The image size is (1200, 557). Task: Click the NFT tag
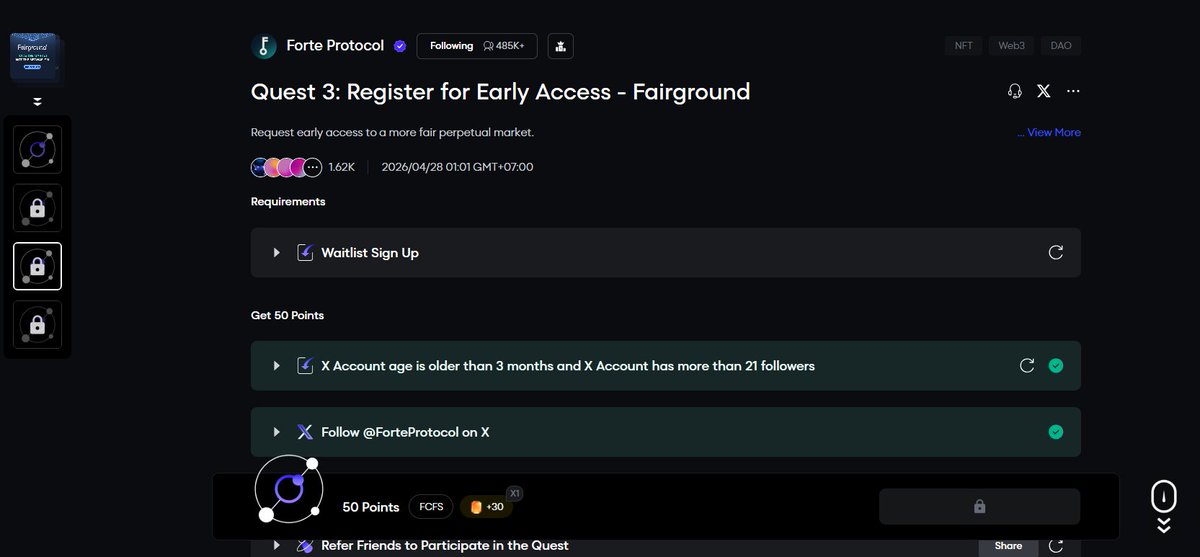pyautogui.click(x=964, y=46)
